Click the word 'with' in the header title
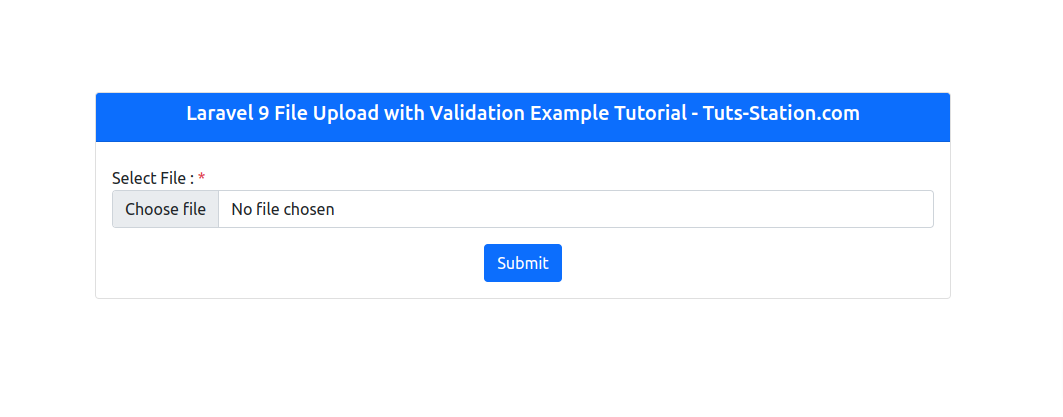The width and height of the screenshot is (1063, 417). pyautogui.click(x=405, y=113)
